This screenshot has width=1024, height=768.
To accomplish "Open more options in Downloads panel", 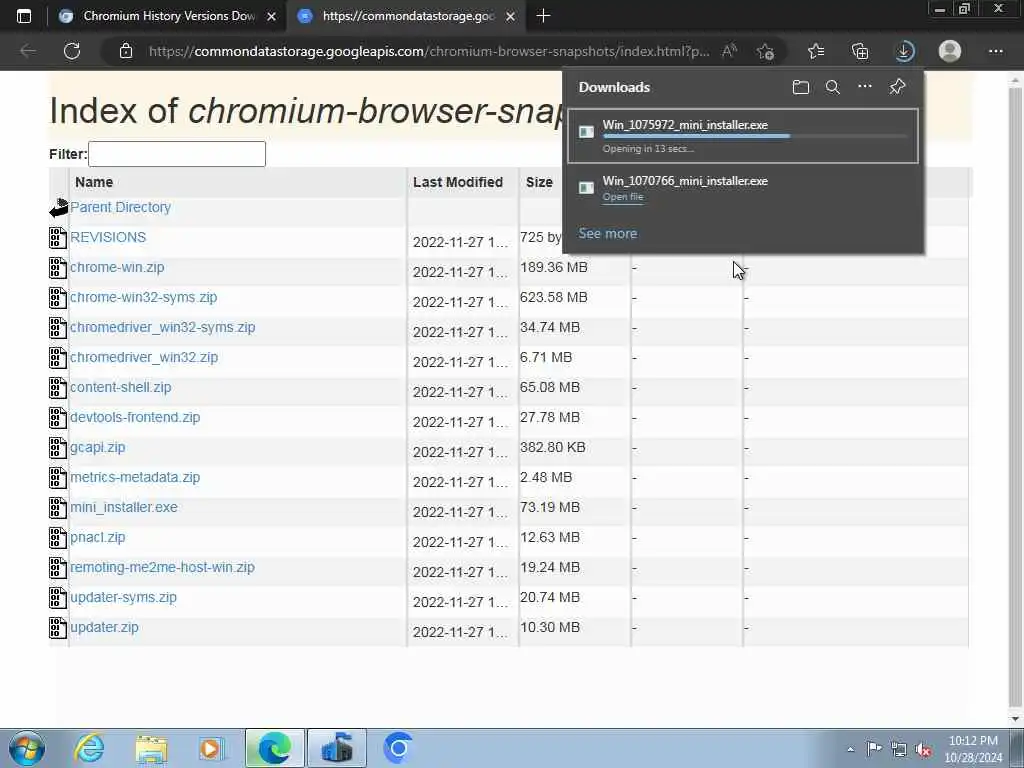I will (x=865, y=86).
